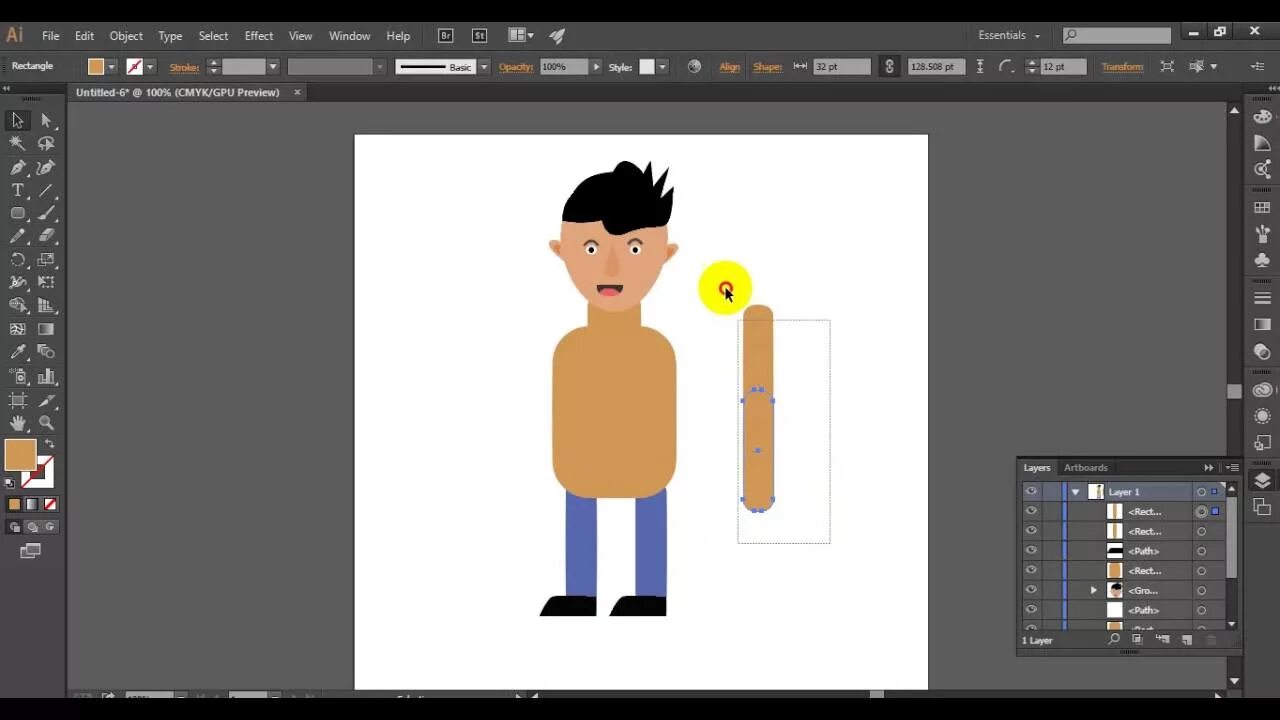Click the corner radius field 12 pt
The height and width of the screenshot is (720, 1280).
tap(1065, 67)
